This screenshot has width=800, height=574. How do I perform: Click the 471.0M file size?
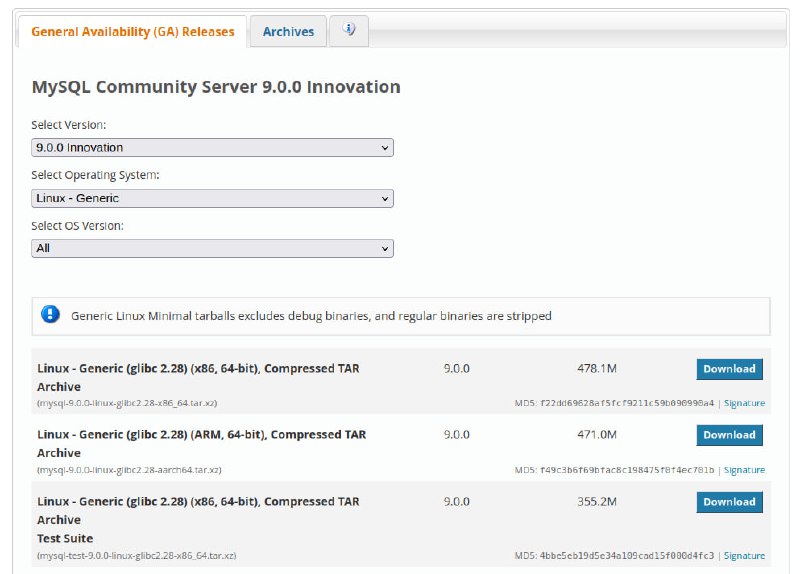(x=597, y=435)
